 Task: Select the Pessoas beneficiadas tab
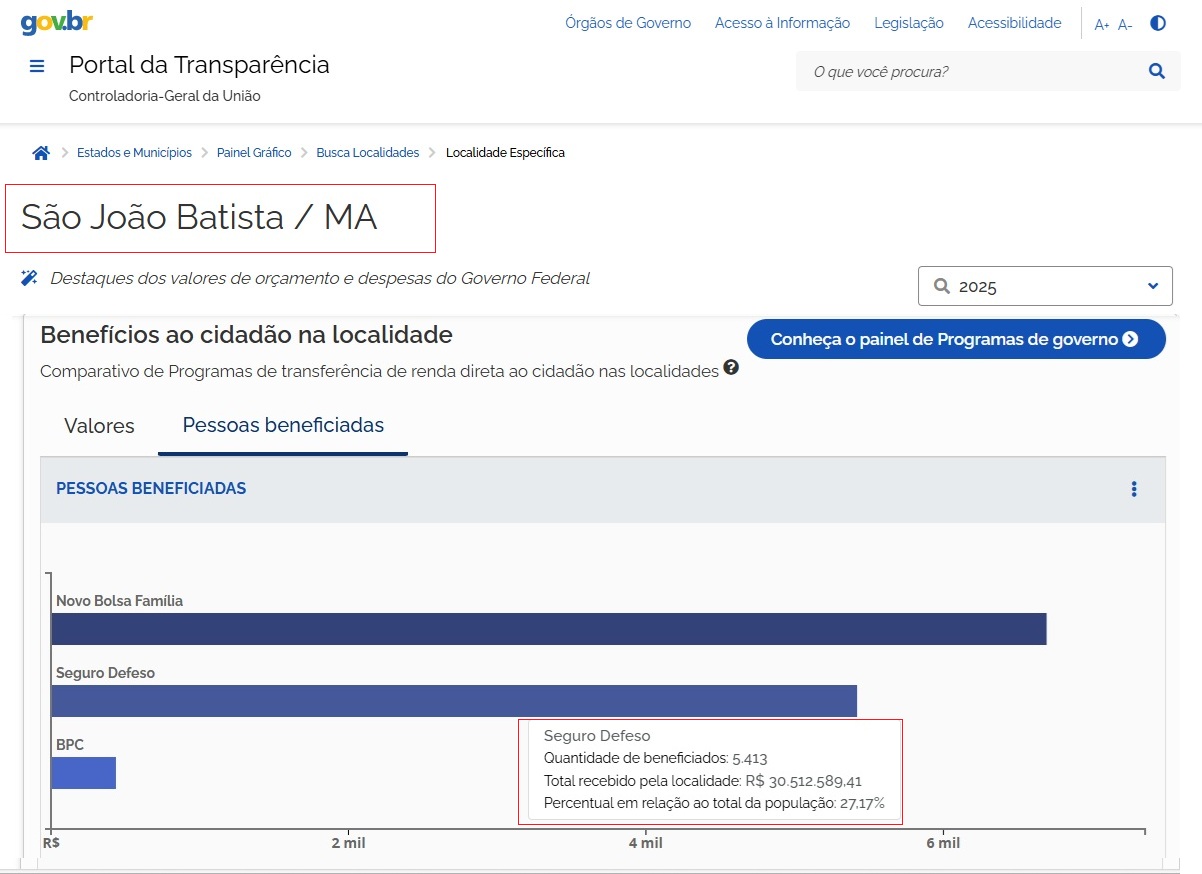(x=283, y=425)
